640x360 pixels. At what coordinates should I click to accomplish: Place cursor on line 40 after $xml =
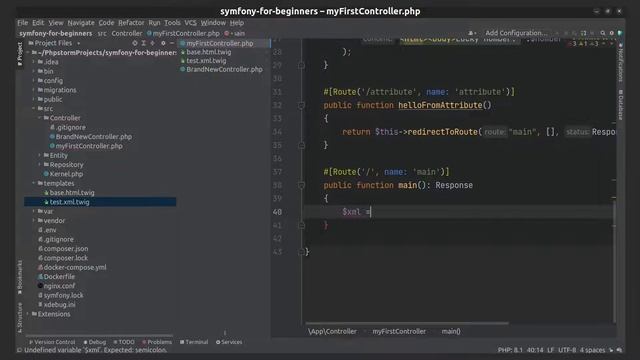pos(371,212)
